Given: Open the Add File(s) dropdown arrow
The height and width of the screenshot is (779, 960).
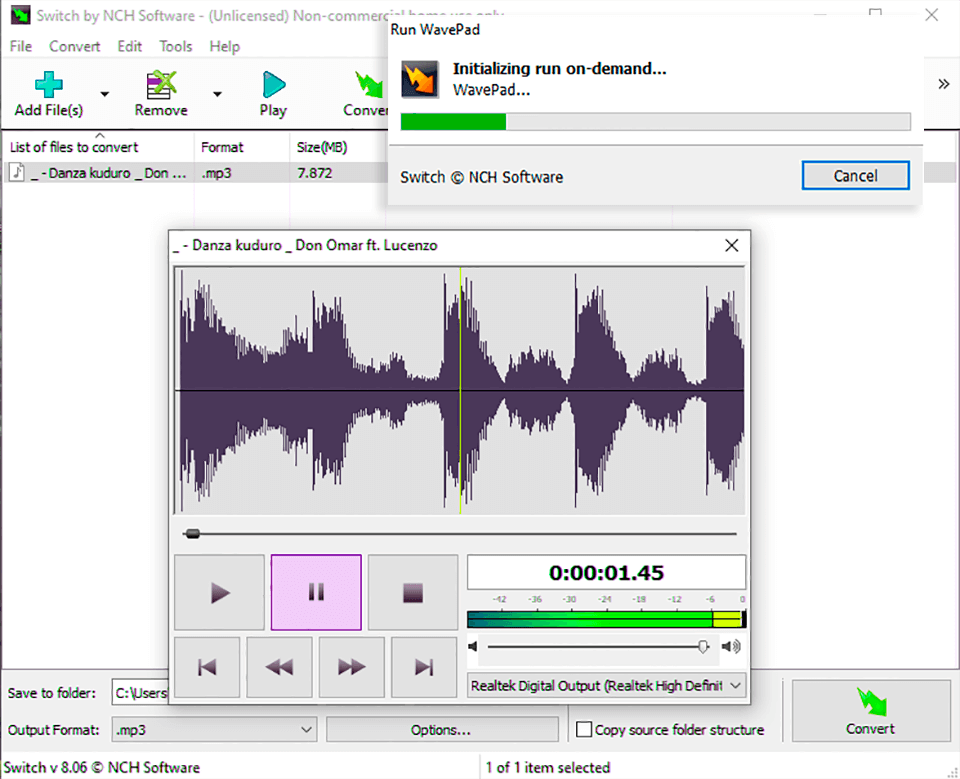Looking at the screenshot, I should (103, 93).
